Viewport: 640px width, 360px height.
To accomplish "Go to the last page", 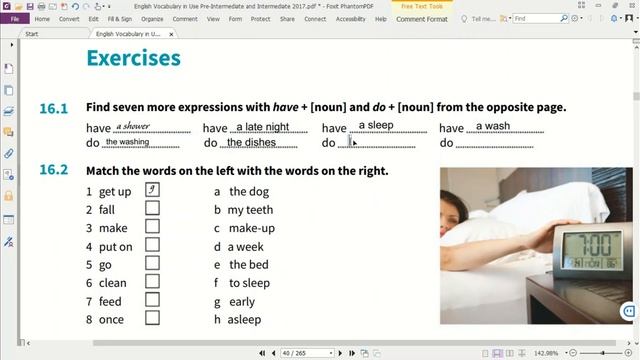I will 351,353.
